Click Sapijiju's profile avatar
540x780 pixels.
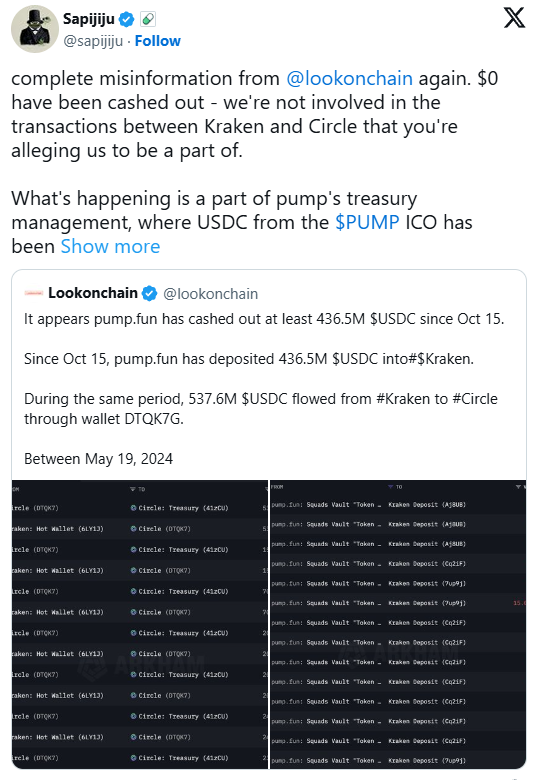tap(35, 29)
